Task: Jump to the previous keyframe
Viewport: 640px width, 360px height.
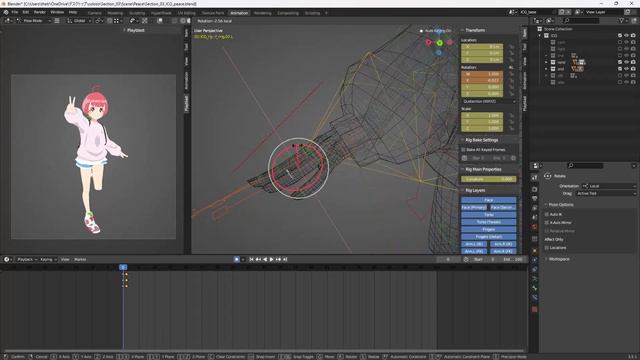Action: pos(258,259)
